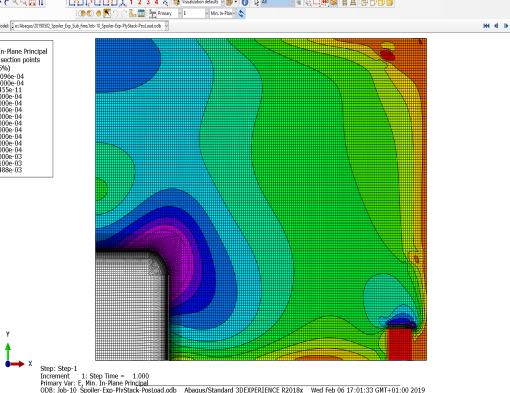Click the undo arrow in field toolbar
The width and height of the screenshot is (510, 393).
point(115,13)
